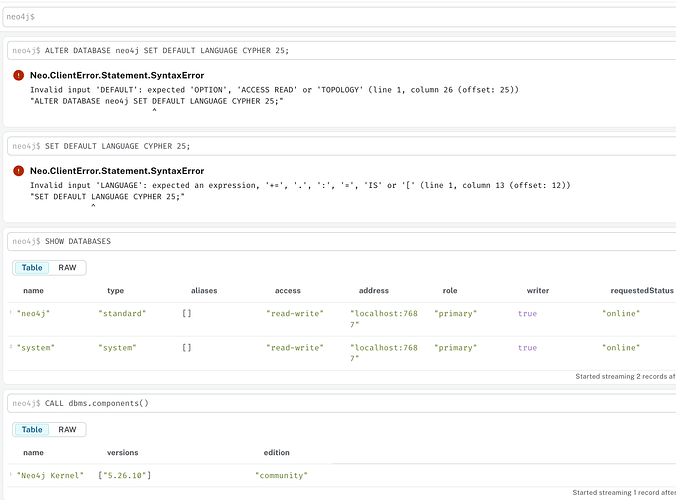Click the "5.26.10" version value
This screenshot has width=676, height=500.
[x=125, y=475]
